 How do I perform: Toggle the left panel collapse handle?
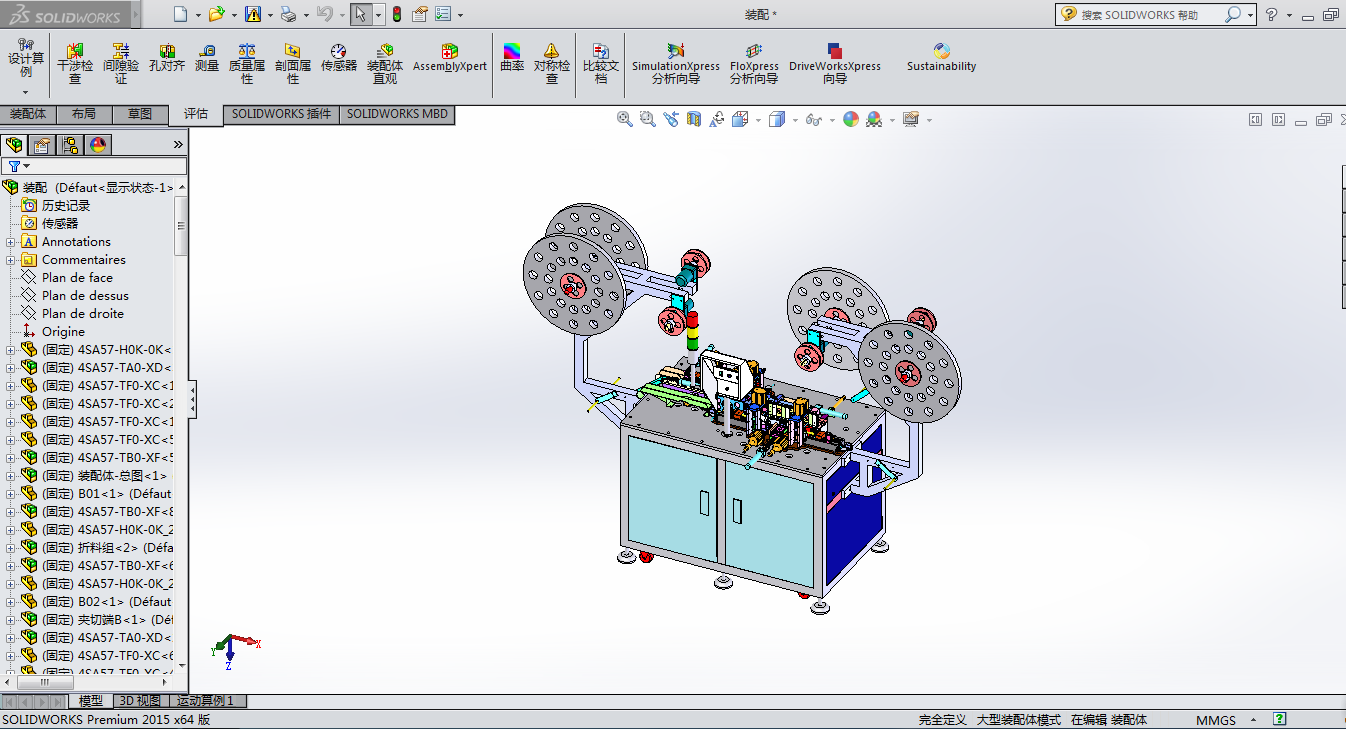[x=192, y=400]
